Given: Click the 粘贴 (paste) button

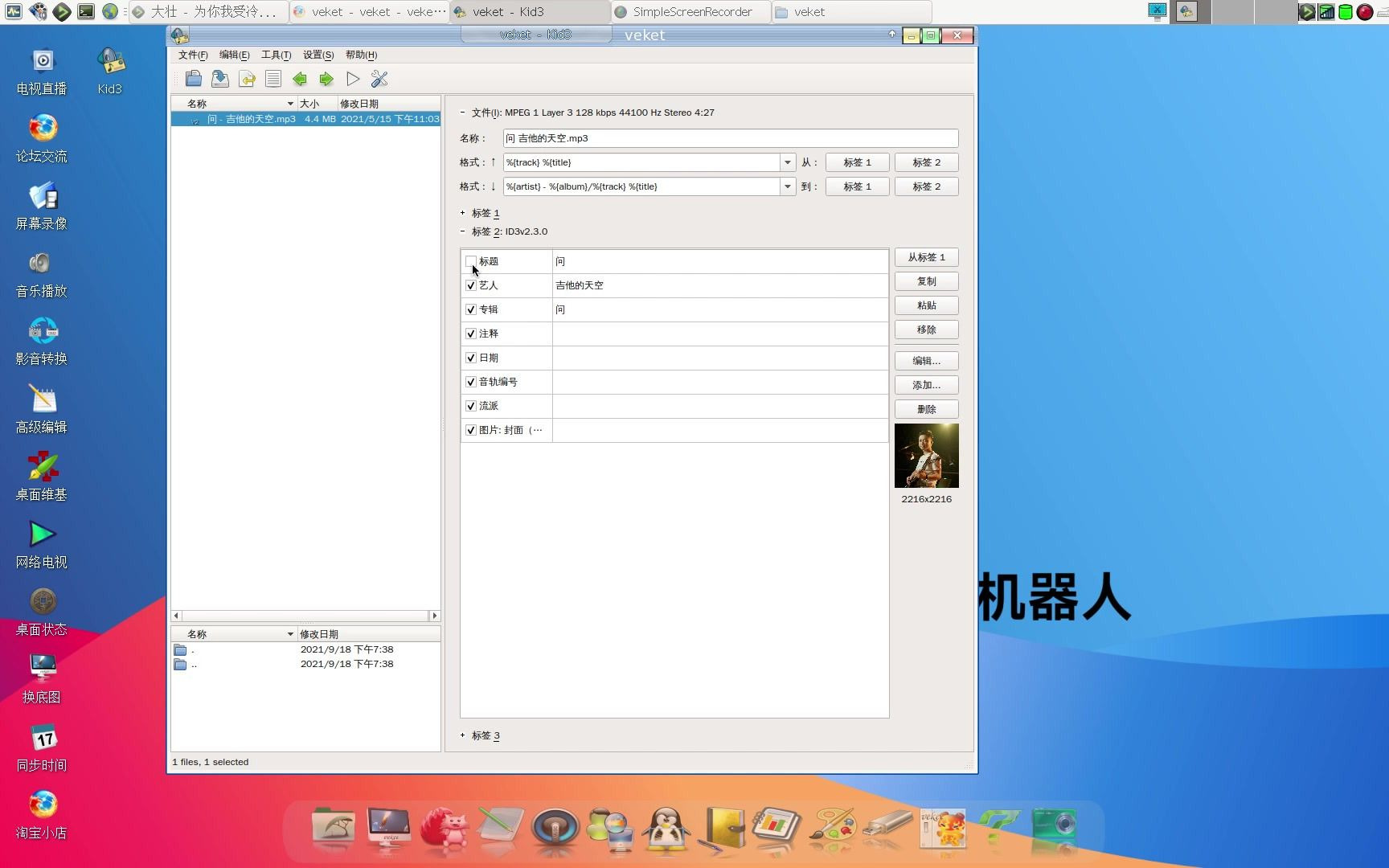Looking at the screenshot, I should 926,305.
